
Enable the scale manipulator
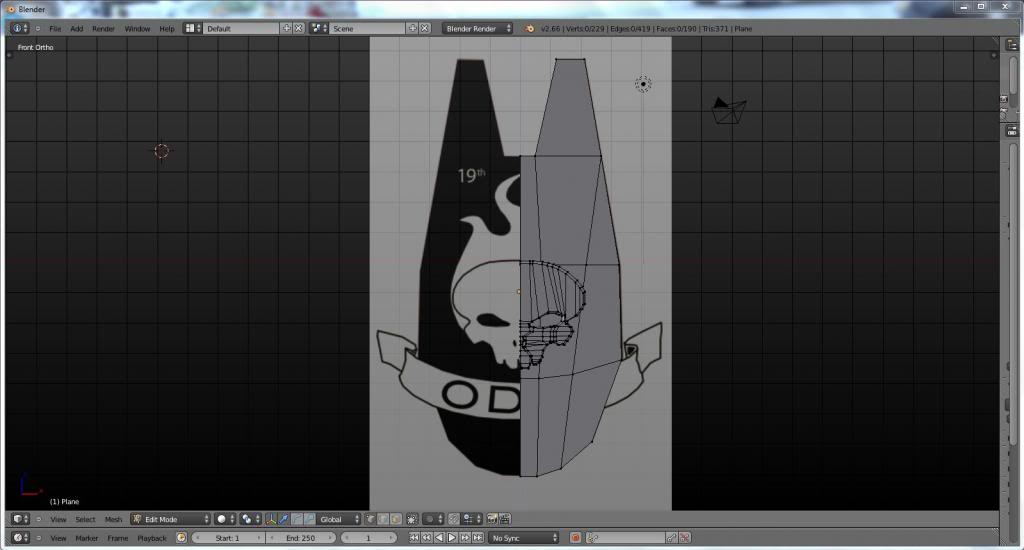[309, 519]
